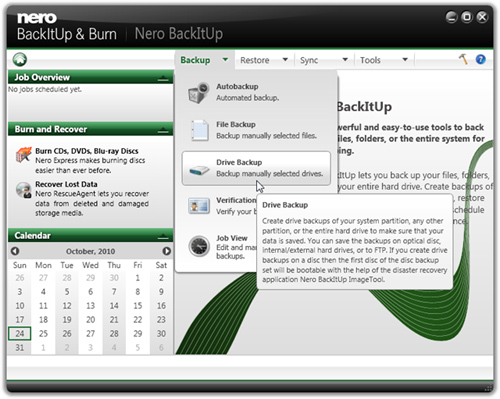Click the File Backup document icon
The height and width of the screenshot is (399, 500).
(199, 130)
